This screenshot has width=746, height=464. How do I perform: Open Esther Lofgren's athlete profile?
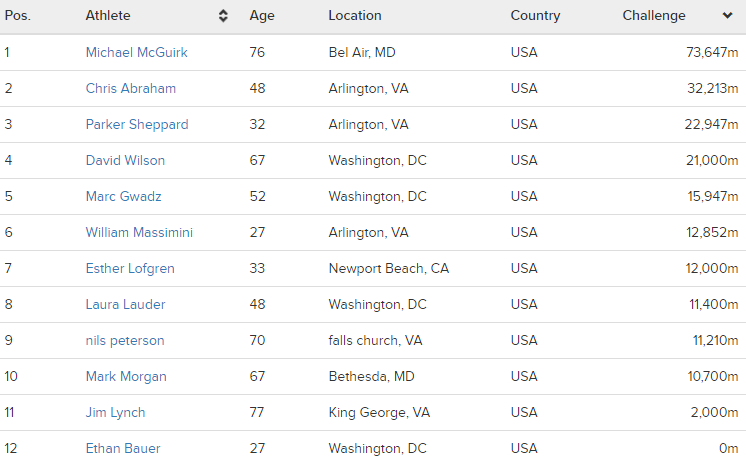point(131,268)
